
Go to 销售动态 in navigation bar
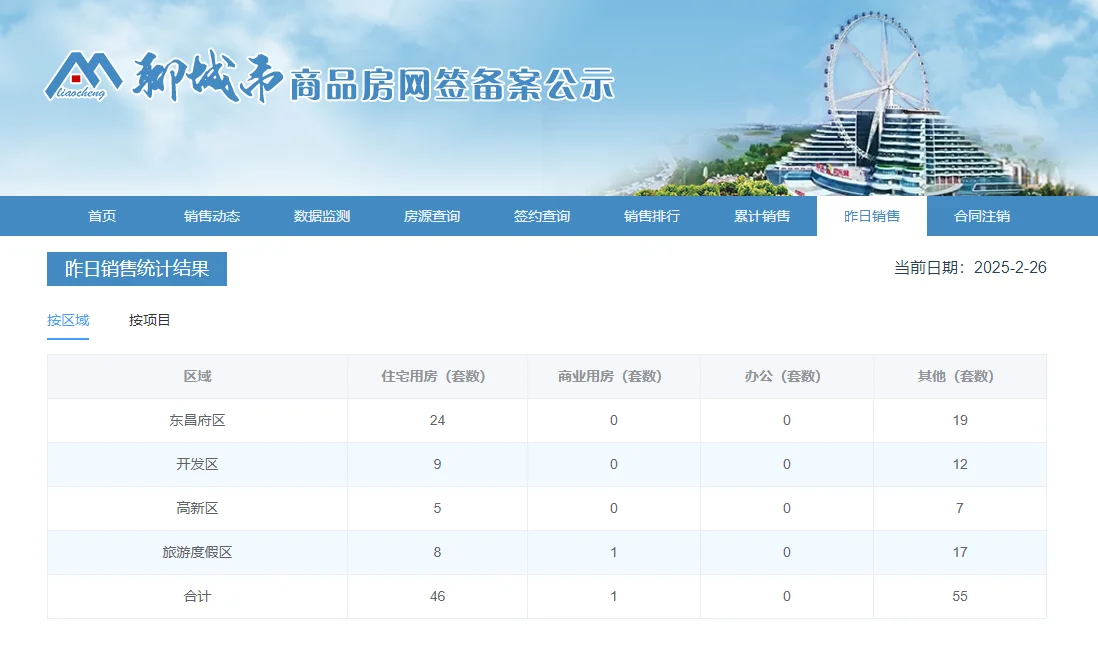tap(212, 216)
